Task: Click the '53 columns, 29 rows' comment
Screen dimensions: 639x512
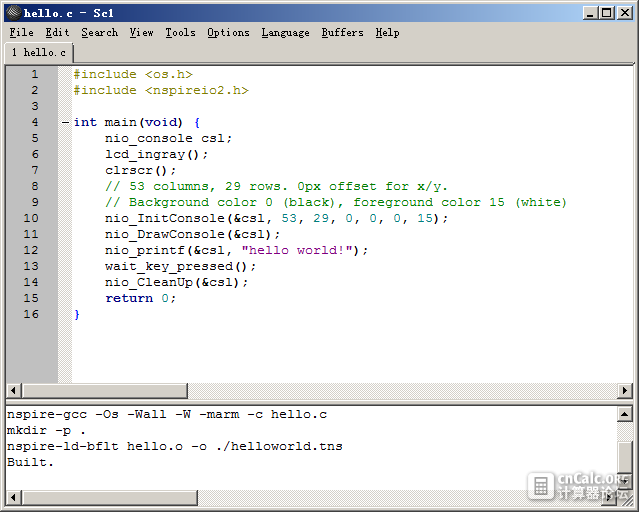Action: click(x=276, y=186)
